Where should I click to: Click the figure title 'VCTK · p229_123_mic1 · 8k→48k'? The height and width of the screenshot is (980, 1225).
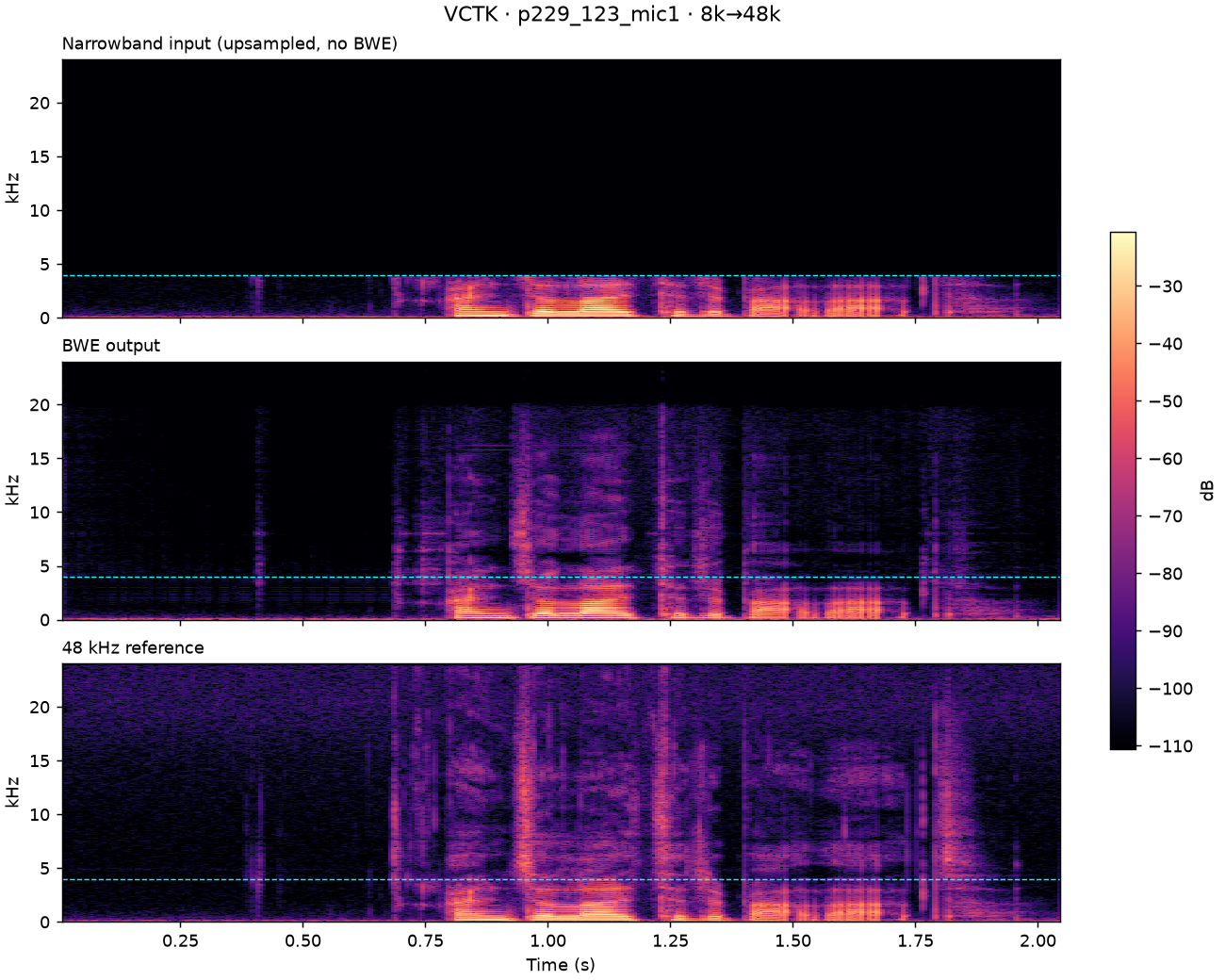point(612,14)
